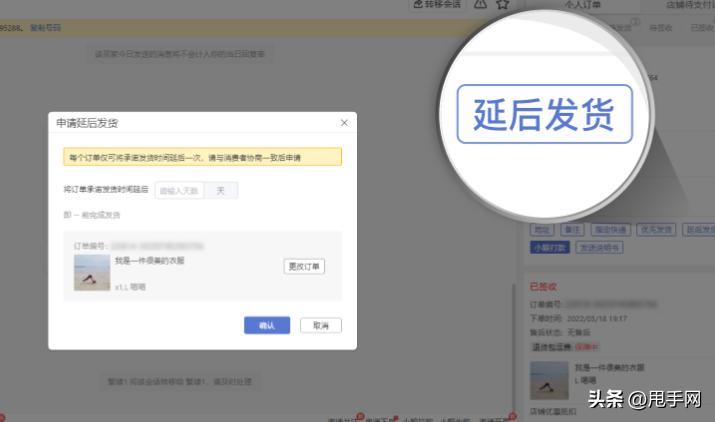Open the 个人订单 tab

tap(582, 5)
